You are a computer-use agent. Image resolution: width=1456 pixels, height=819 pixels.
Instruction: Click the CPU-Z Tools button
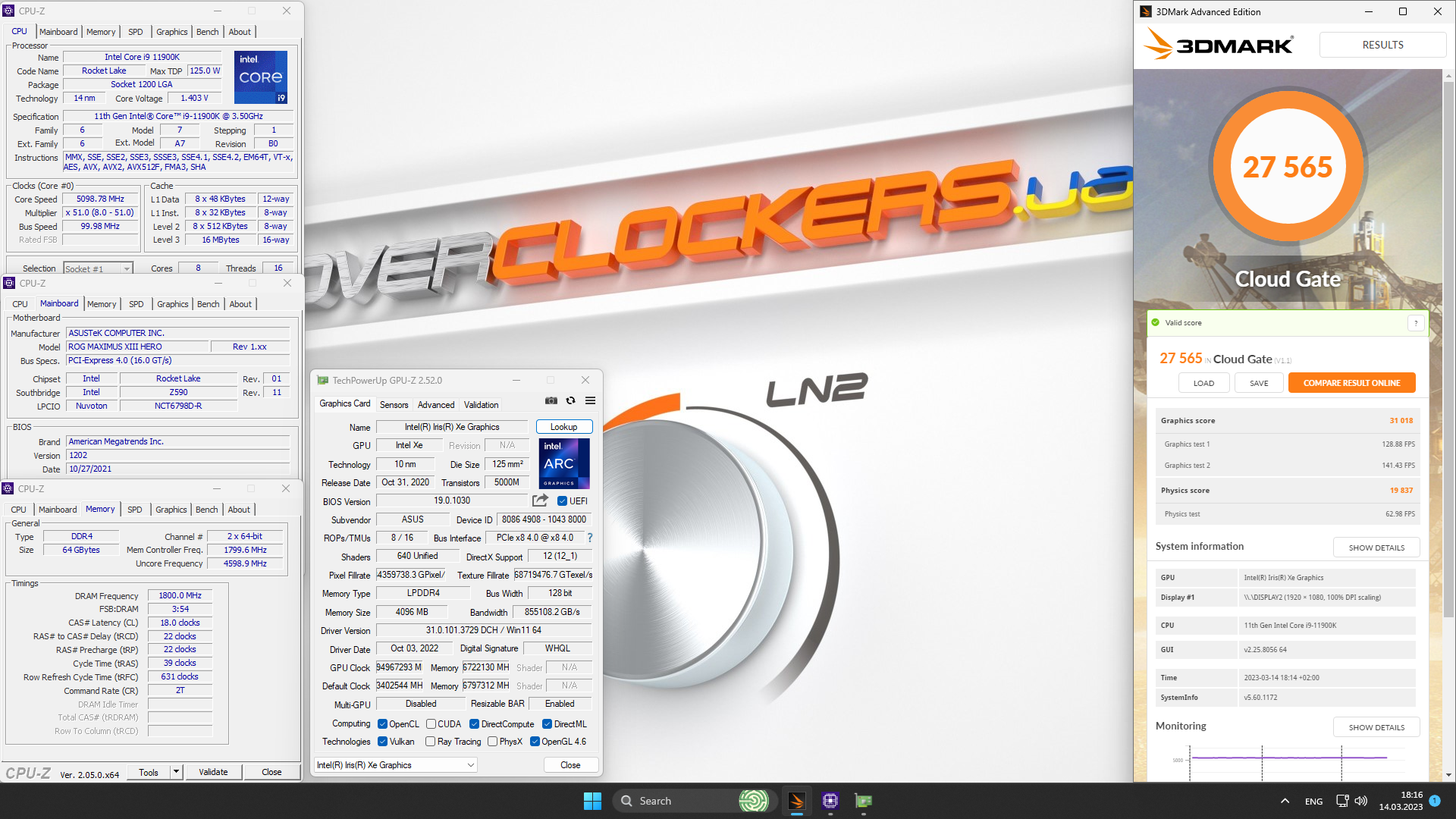[149, 772]
